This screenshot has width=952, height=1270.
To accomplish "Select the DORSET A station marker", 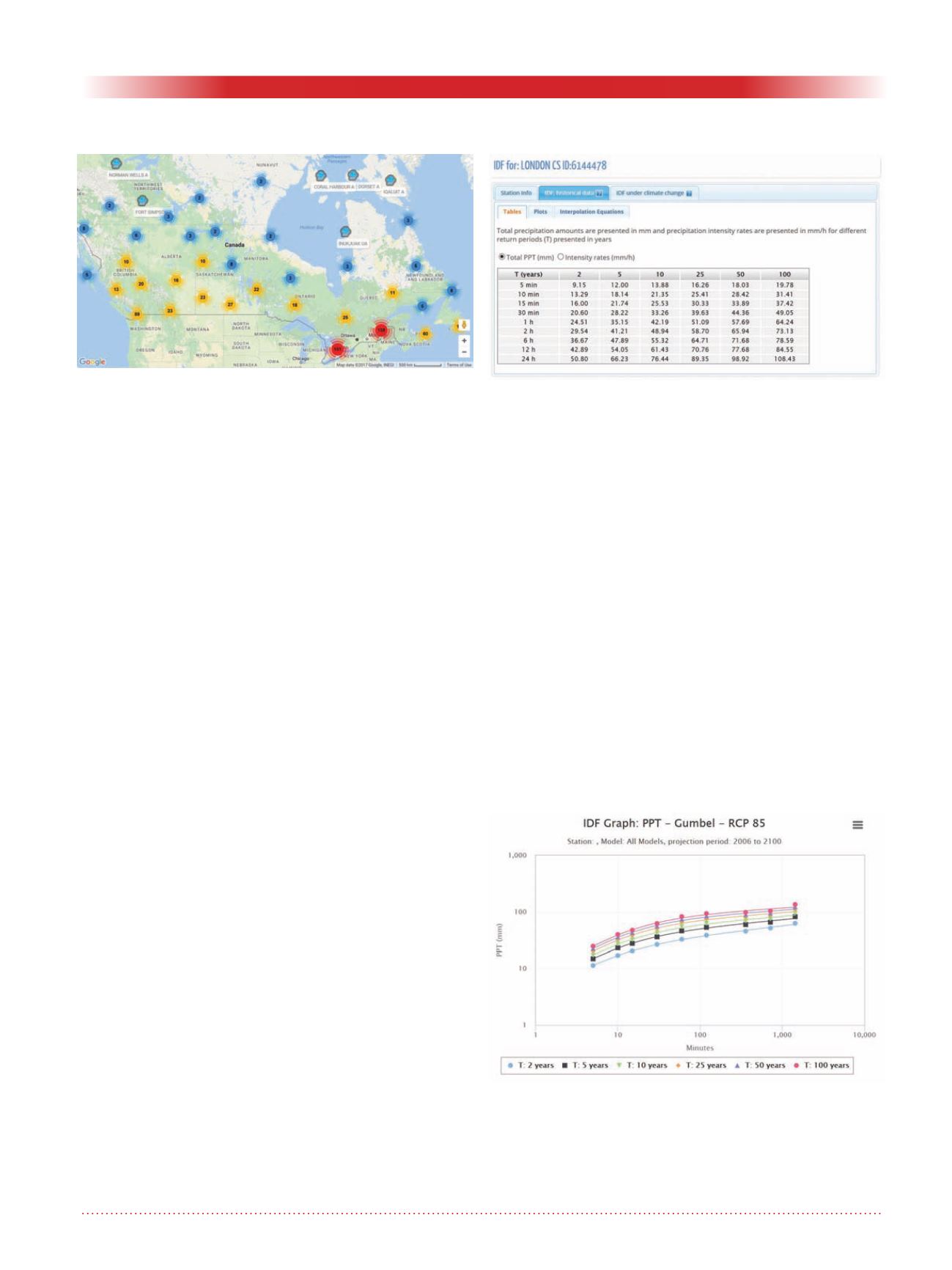I will pos(353,175).
